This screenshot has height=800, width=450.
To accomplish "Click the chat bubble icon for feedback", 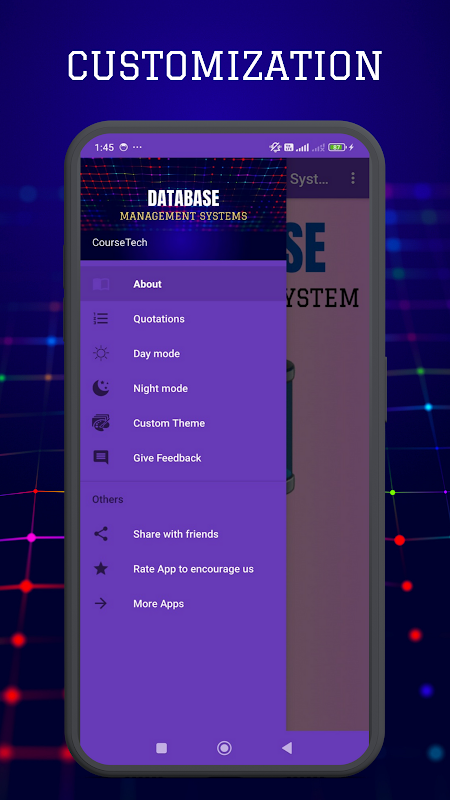I will 101,458.
